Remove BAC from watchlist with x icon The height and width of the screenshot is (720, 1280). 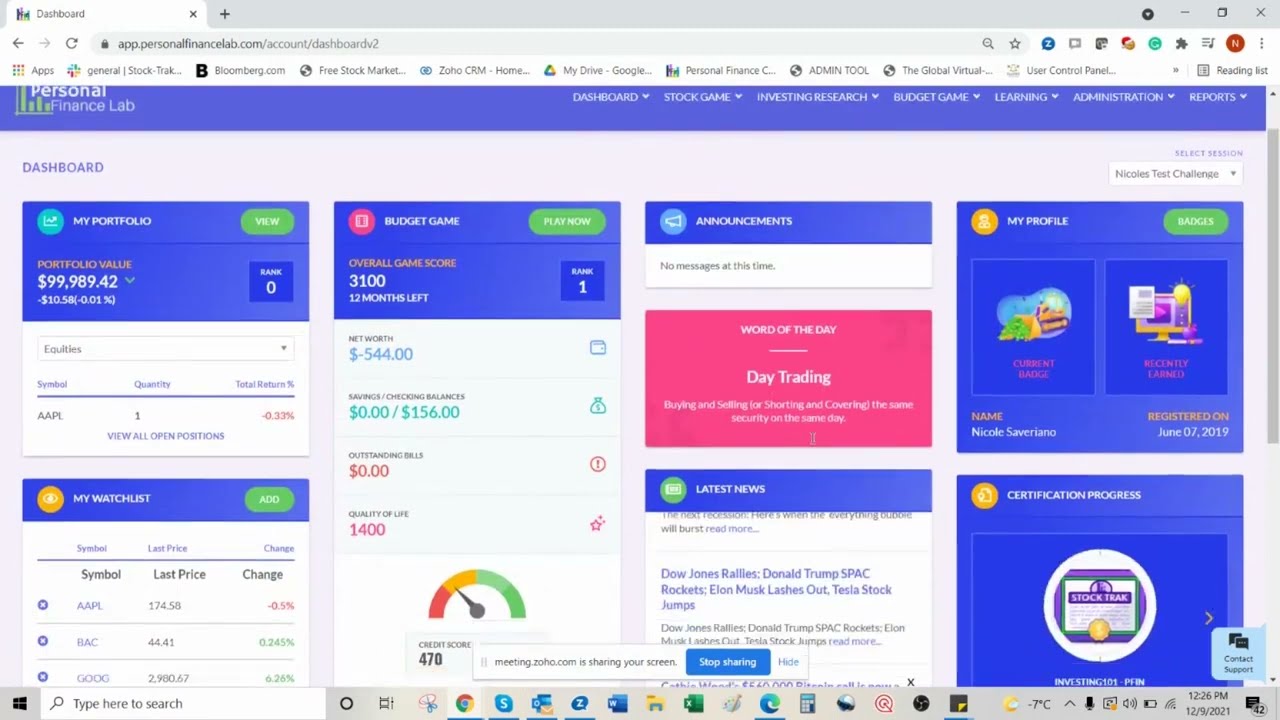click(43, 641)
